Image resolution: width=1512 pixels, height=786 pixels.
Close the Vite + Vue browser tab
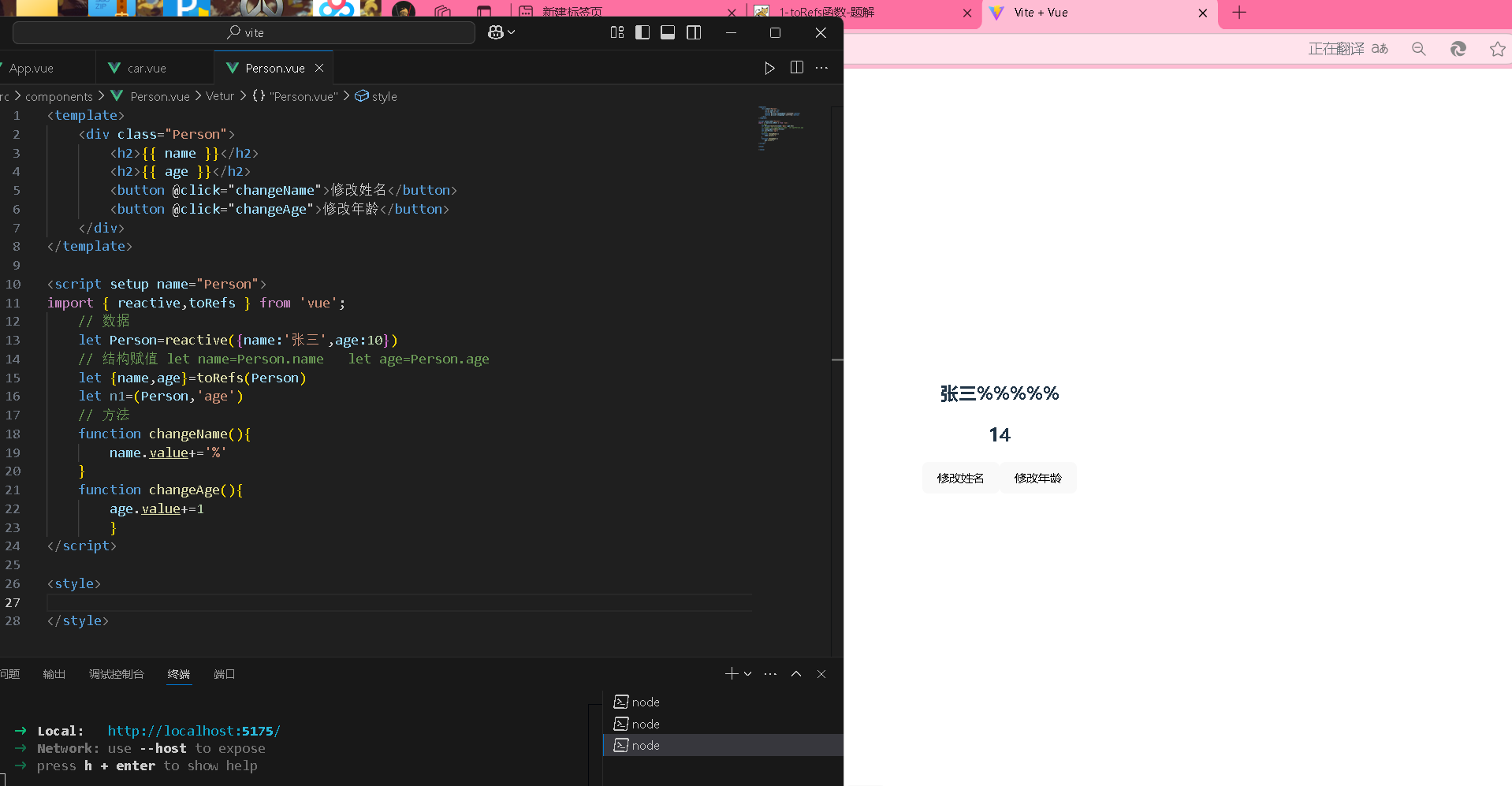(x=1203, y=13)
